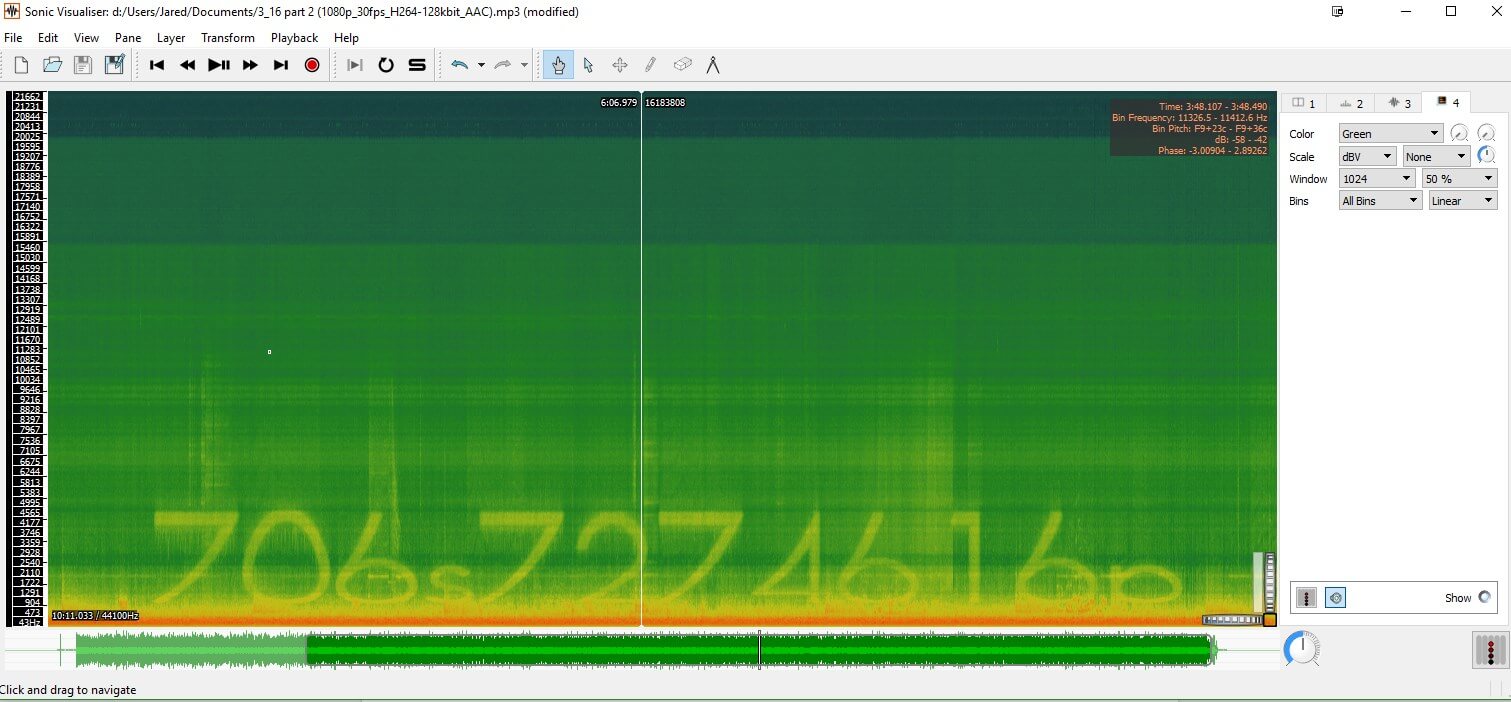Open a file with the folder icon

[52, 65]
